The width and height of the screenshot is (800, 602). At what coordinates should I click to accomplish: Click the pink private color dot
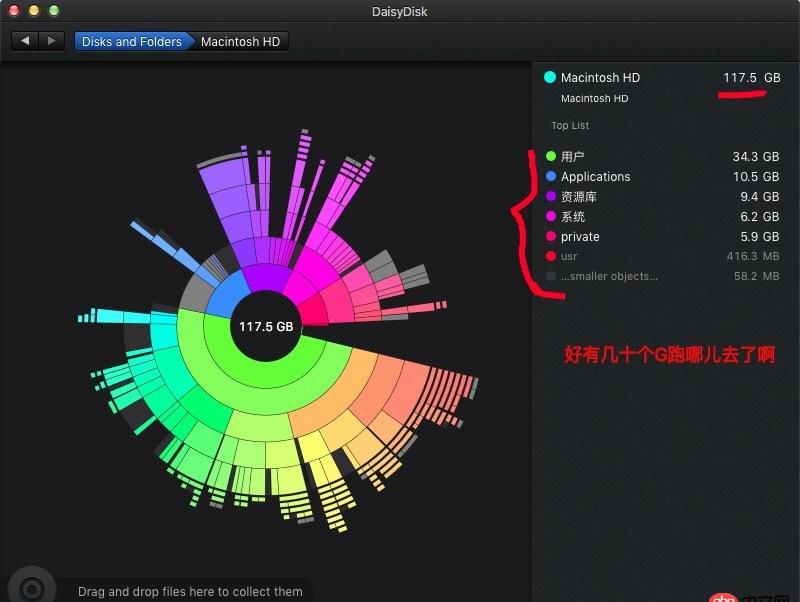[x=551, y=236]
